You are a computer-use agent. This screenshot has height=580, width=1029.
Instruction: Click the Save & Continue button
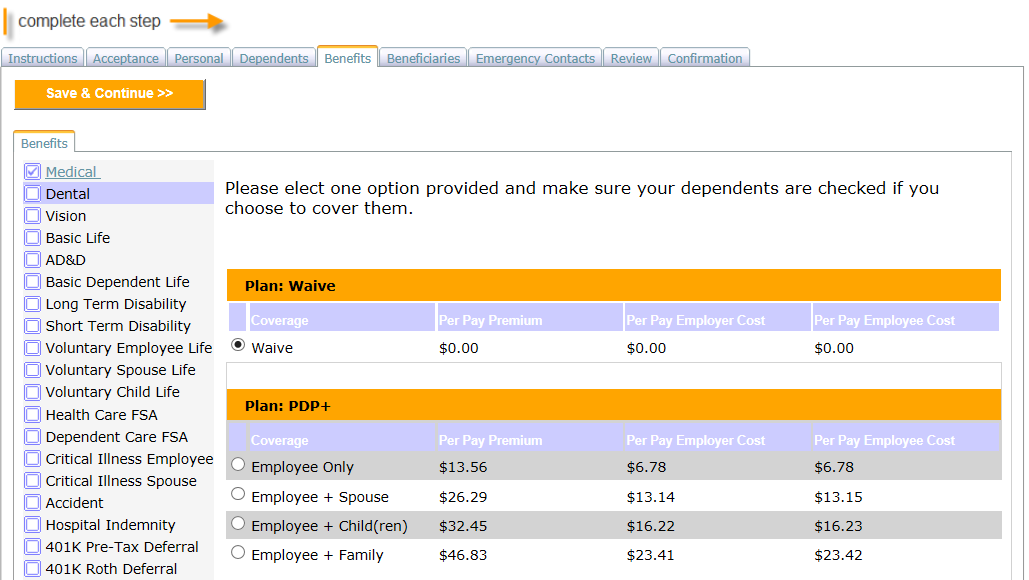[x=110, y=94]
